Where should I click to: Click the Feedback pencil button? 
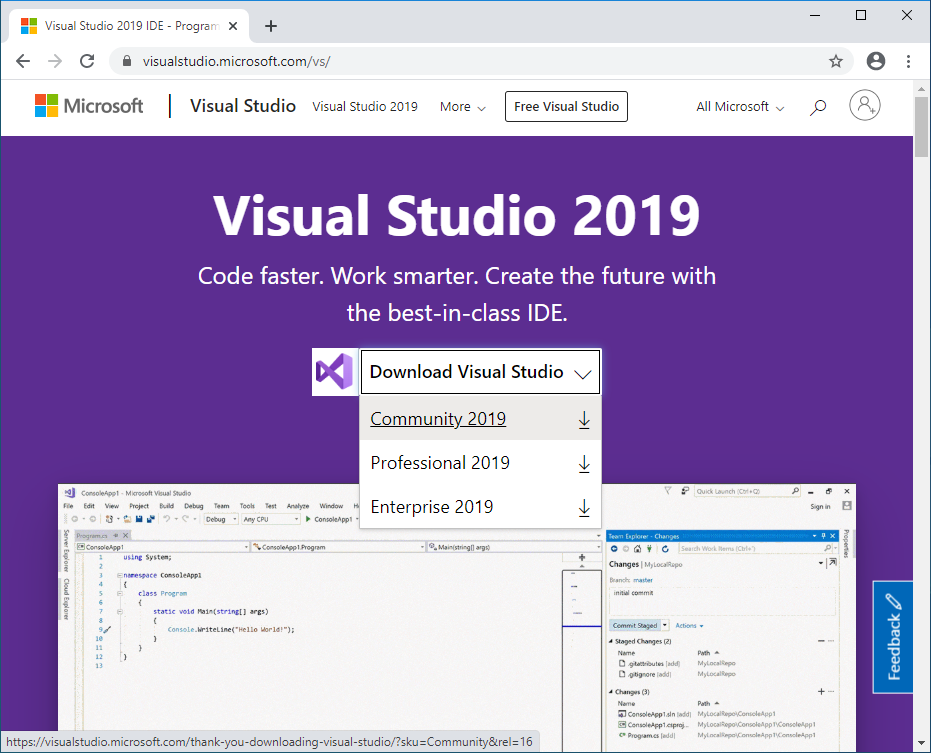click(x=893, y=637)
